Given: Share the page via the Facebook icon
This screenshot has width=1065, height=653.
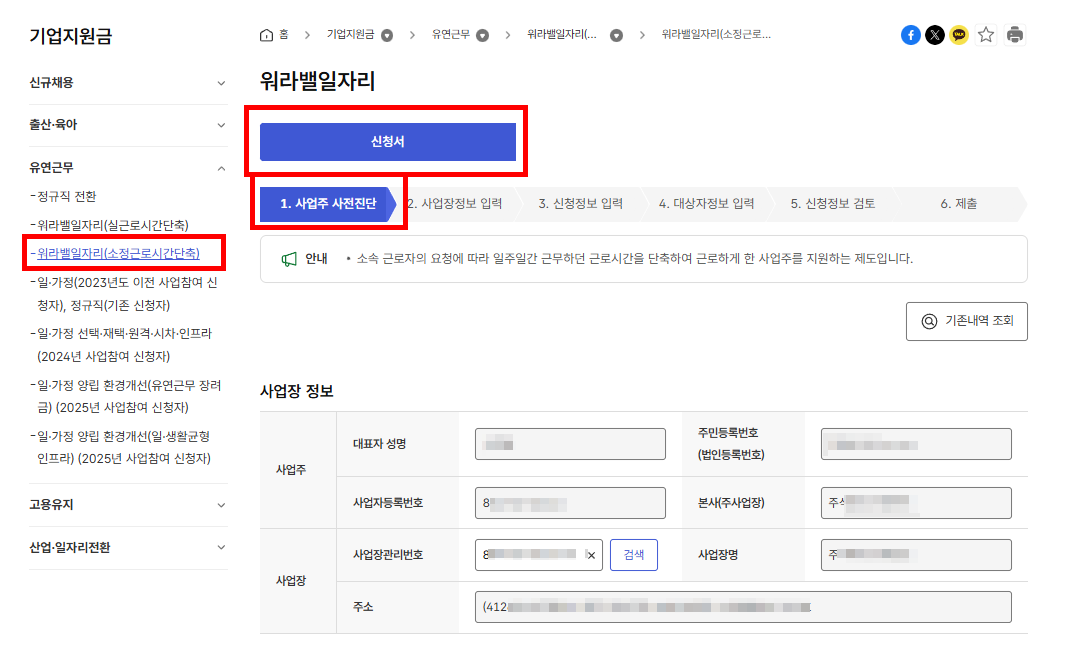Looking at the screenshot, I should 910,34.
